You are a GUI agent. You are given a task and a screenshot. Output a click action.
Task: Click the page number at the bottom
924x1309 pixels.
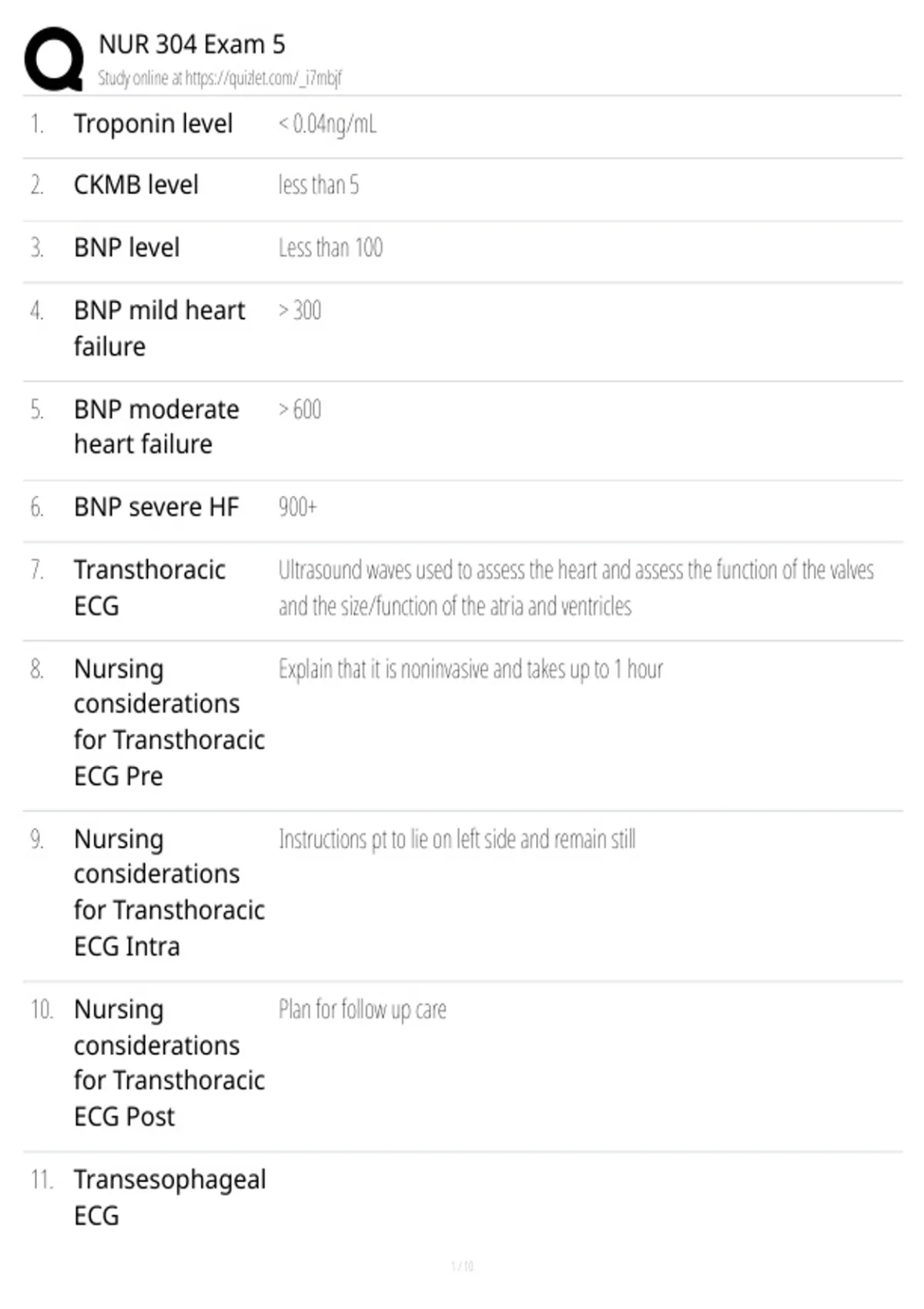pyautogui.click(x=462, y=1266)
